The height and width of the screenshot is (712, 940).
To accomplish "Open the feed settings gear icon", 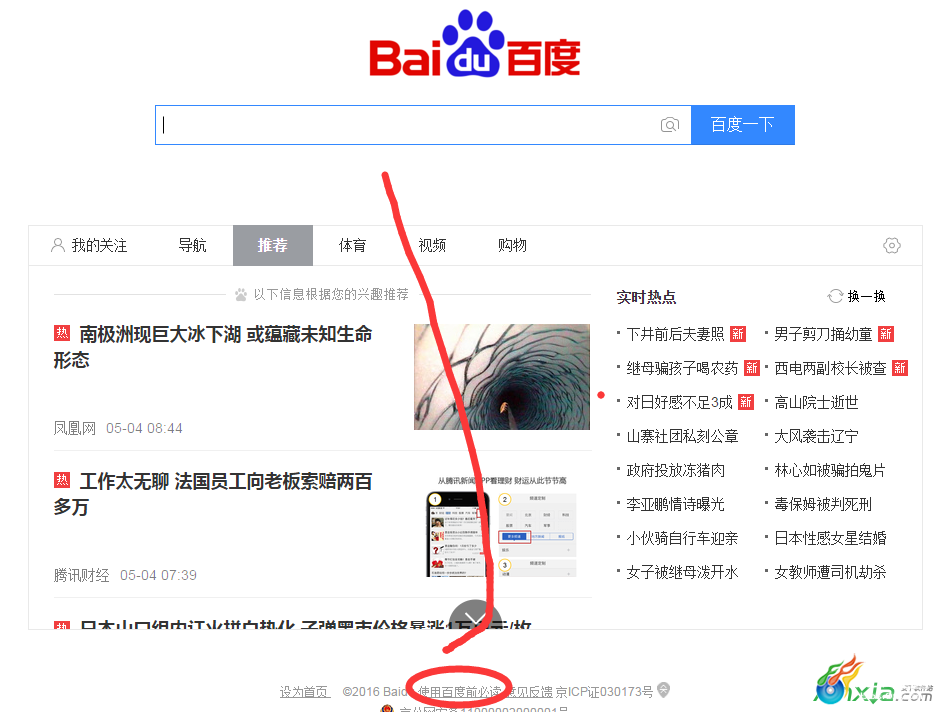I will point(891,245).
